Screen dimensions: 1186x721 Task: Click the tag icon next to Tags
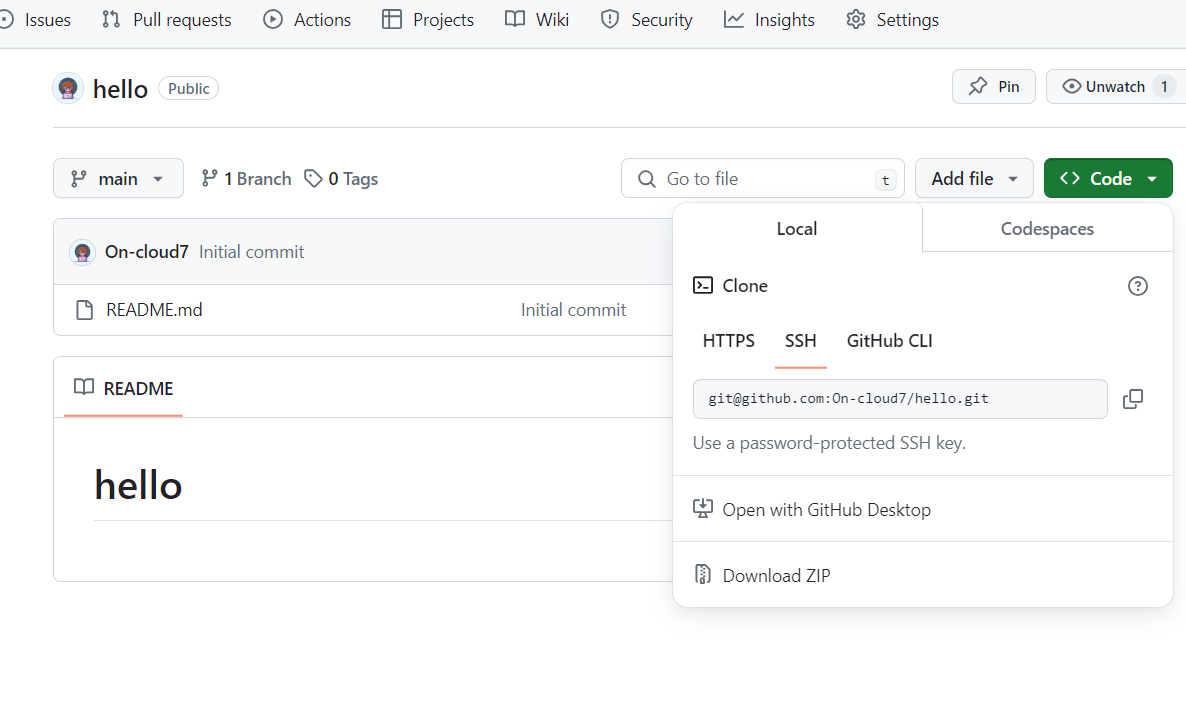[x=314, y=178]
